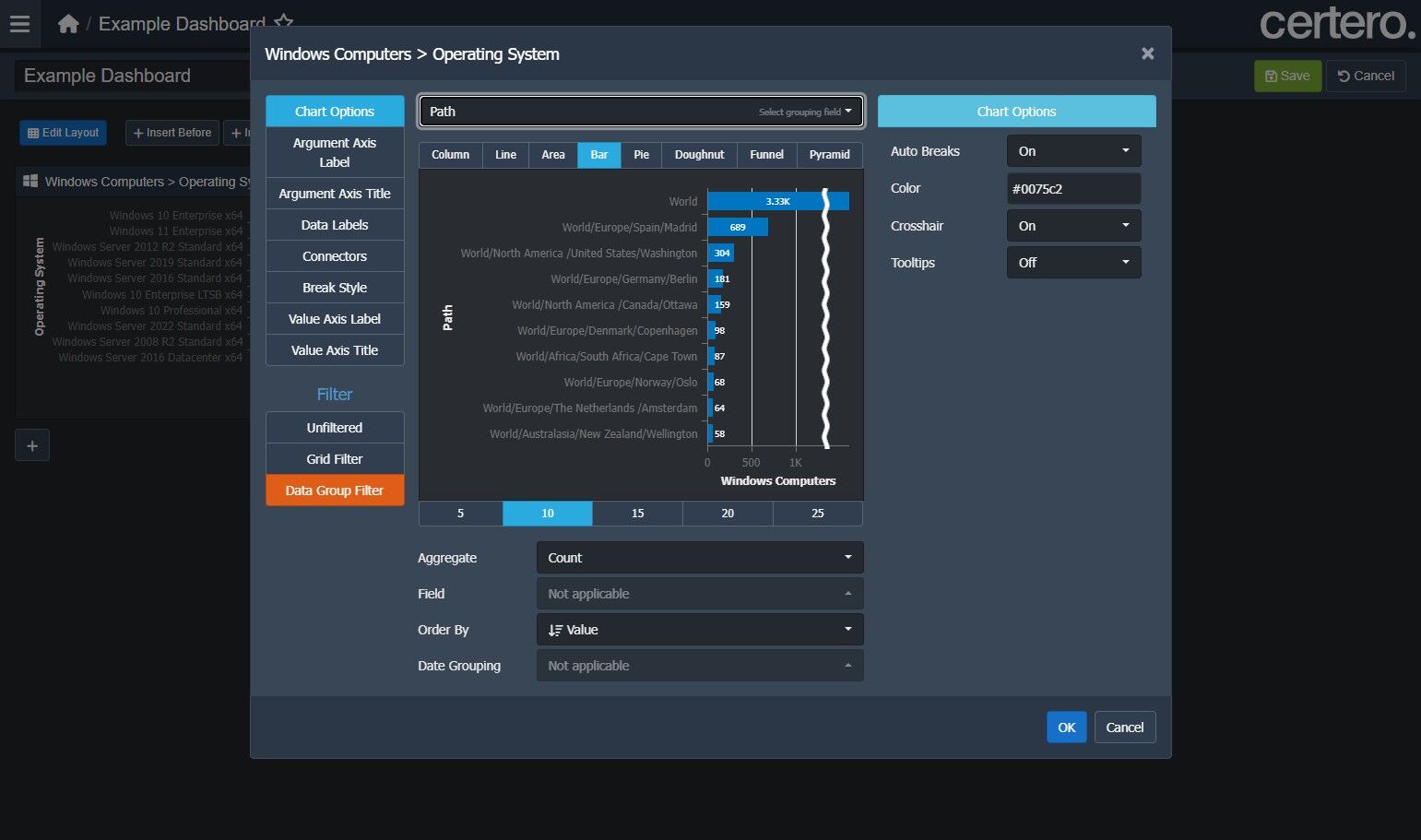The width and height of the screenshot is (1421, 840).
Task: Switch chart type to Funnel
Action: pyautogui.click(x=766, y=155)
